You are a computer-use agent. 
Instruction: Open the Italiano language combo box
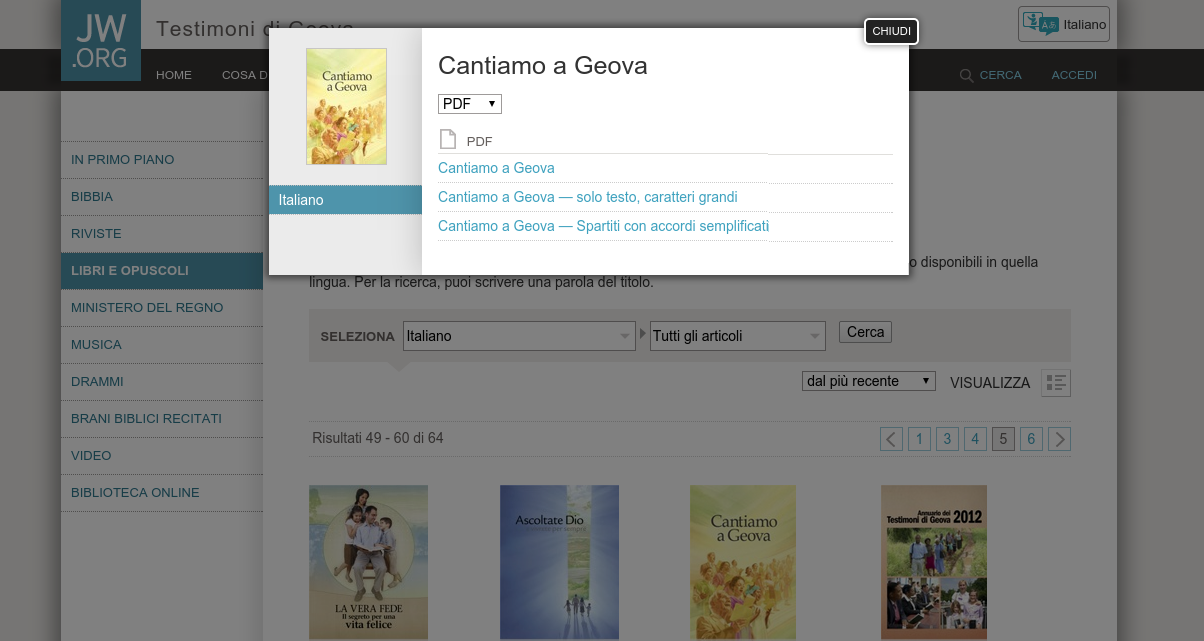point(519,336)
